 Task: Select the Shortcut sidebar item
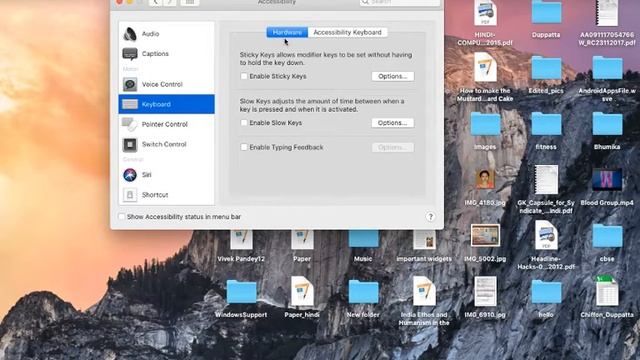[x=166, y=195]
